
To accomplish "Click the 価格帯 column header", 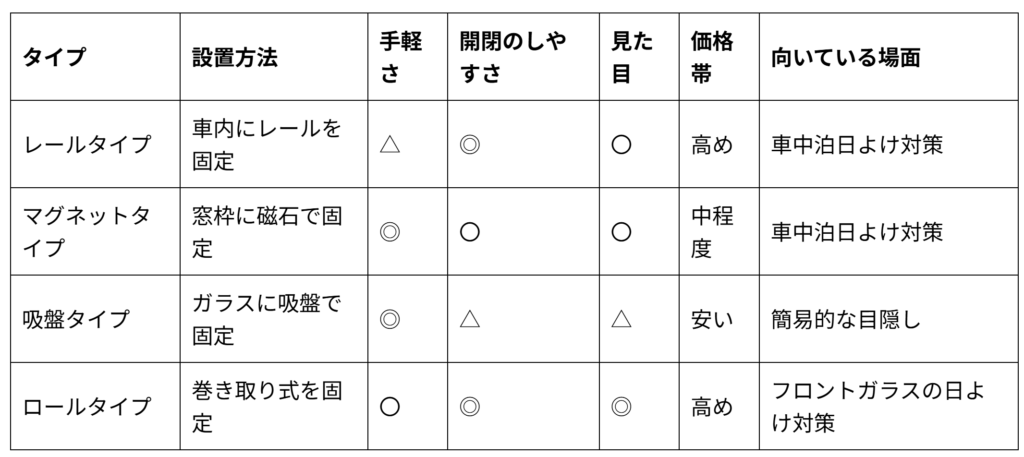I will [712, 57].
